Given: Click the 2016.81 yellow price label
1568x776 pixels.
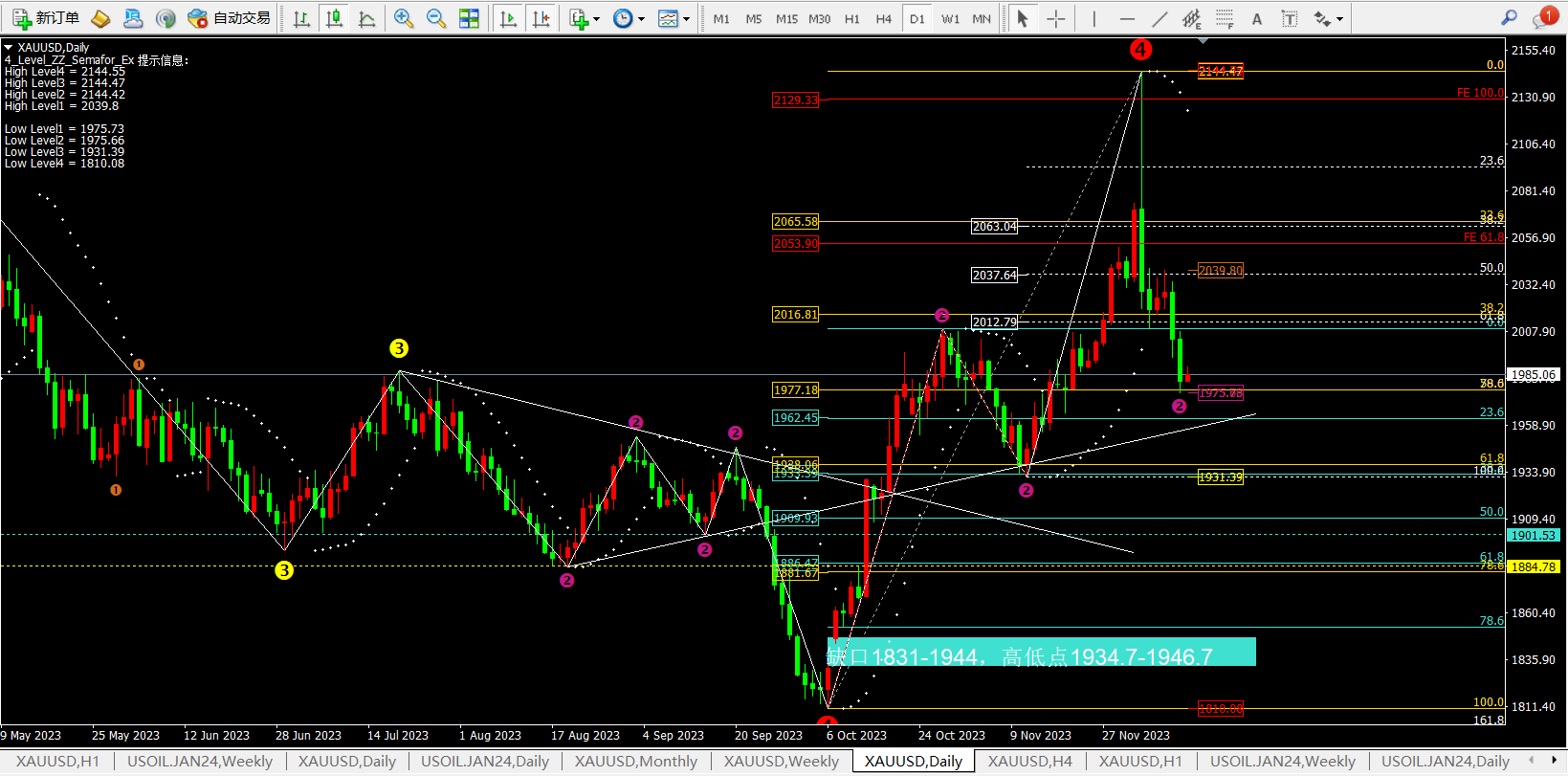Looking at the screenshot, I should click(x=796, y=314).
